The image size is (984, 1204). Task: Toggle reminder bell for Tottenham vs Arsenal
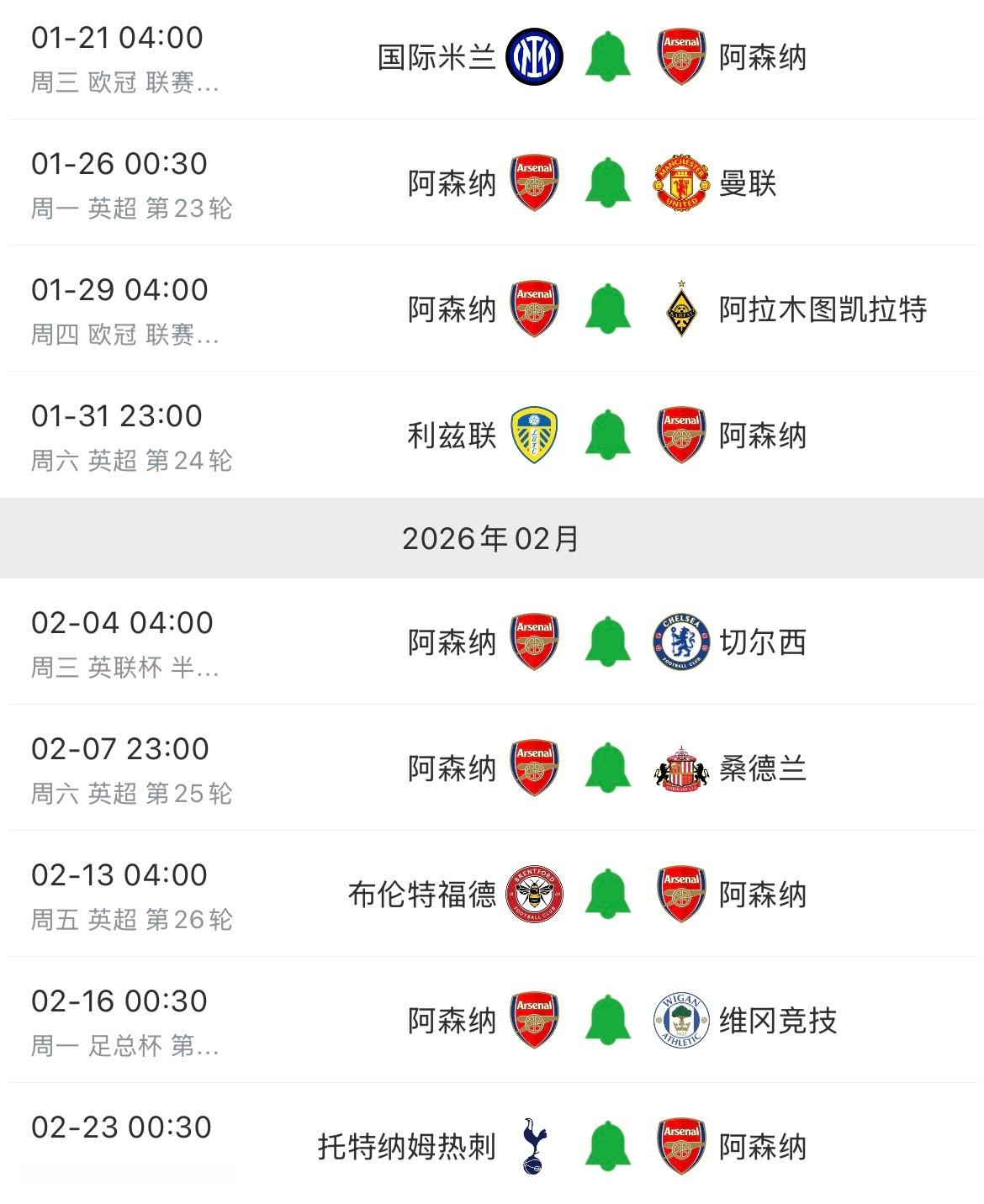pyautogui.click(x=607, y=1146)
